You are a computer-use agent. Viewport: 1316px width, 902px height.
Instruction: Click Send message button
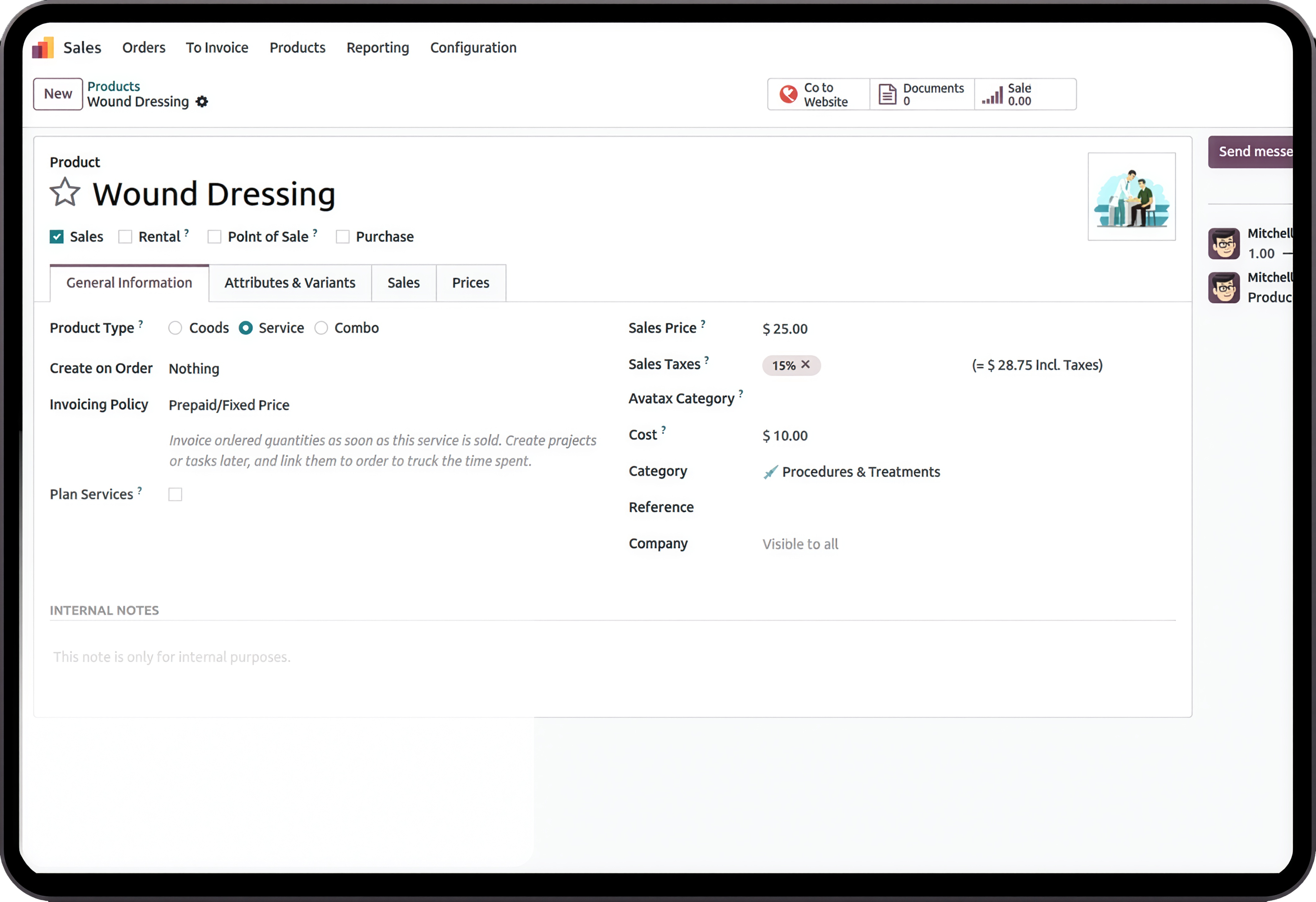click(1250, 152)
